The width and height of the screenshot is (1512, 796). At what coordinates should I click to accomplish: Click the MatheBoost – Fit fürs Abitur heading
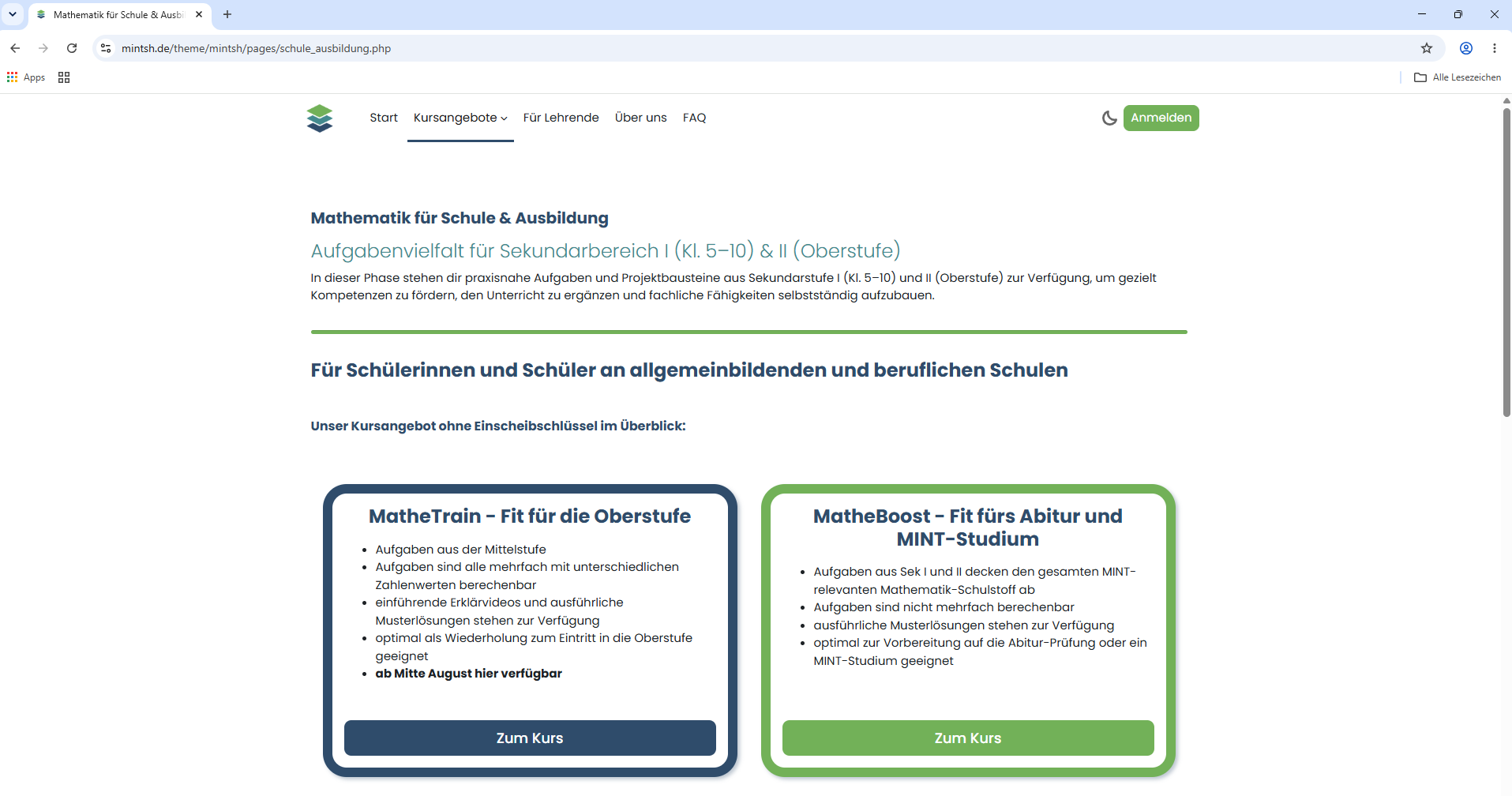tap(968, 528)
